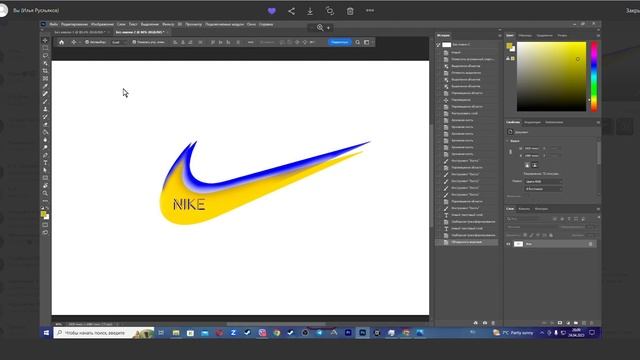Viewport: 640px width, 360px height.
Task: Select the Zoom tool in toolbar
Action: coord(45,193)
